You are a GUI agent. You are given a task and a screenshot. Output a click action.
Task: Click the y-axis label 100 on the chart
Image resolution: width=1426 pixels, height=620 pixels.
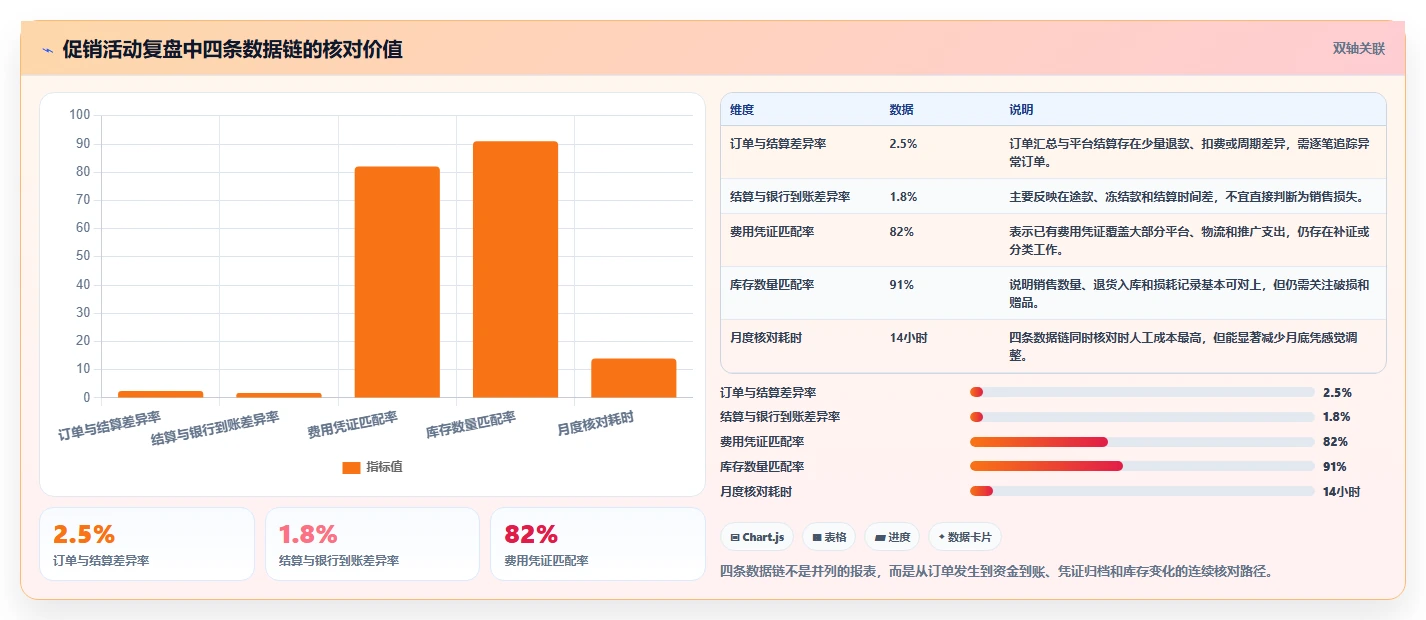coord(80,116)
